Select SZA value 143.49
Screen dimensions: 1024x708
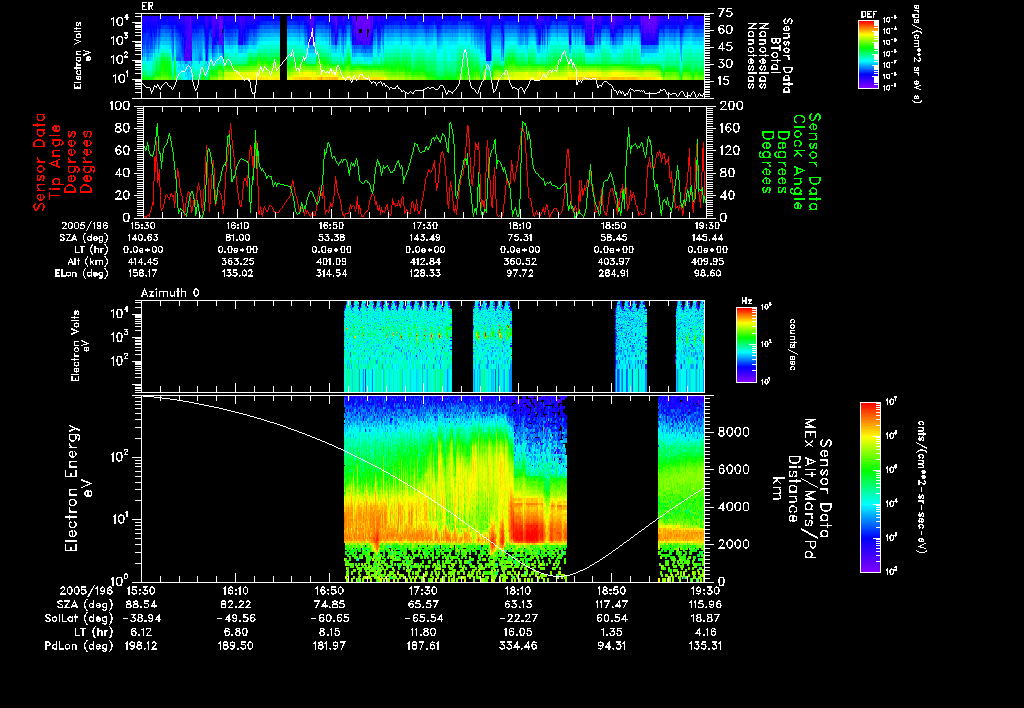(424, 238)
